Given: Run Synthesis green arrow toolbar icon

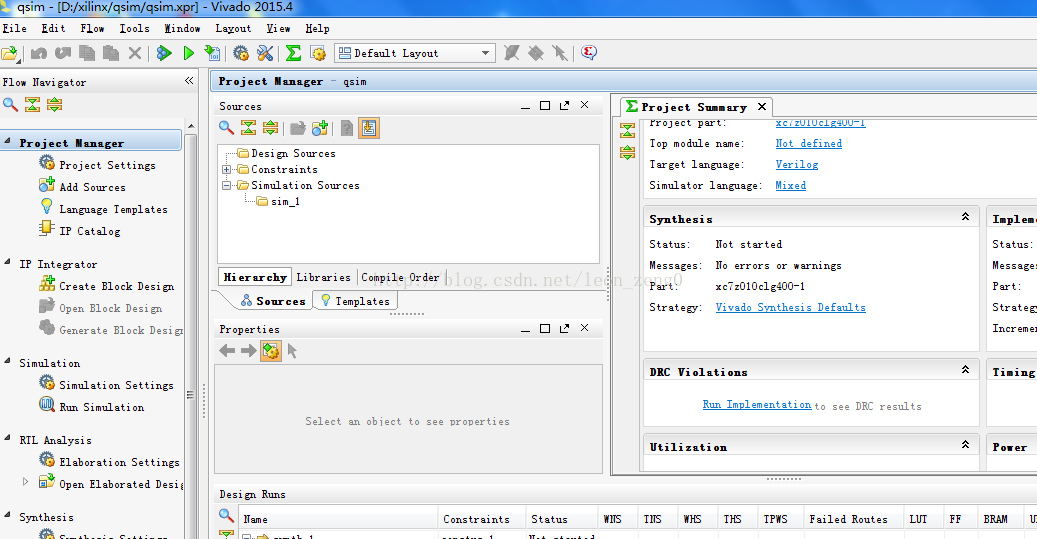Looking at the screenshot, I should coord(164,53).
